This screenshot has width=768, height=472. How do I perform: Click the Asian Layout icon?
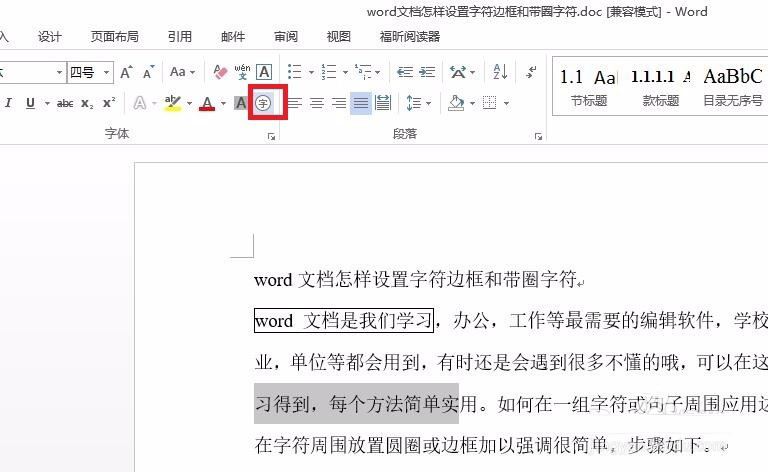click(x=458, y=72)
